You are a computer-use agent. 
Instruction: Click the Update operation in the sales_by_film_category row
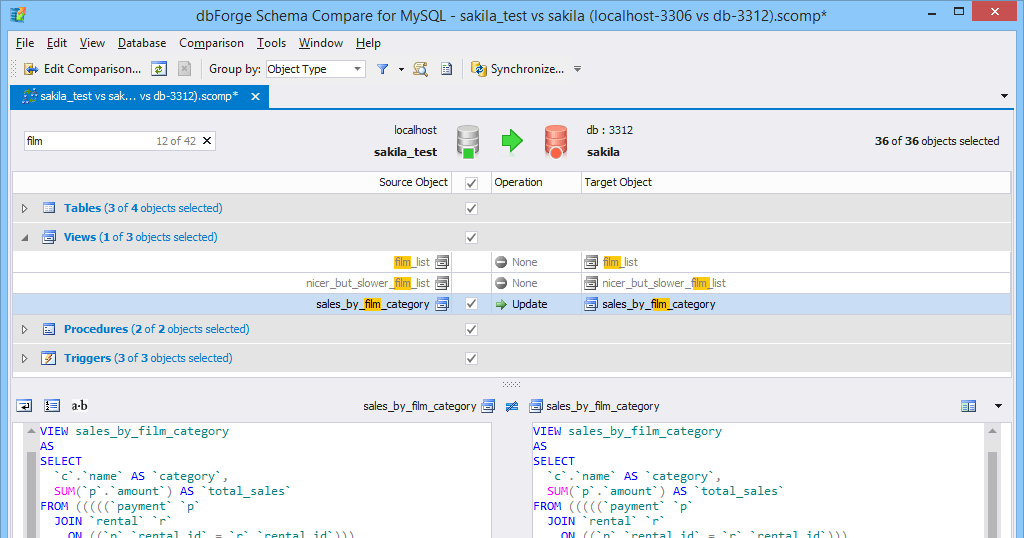tap(521, 304)
